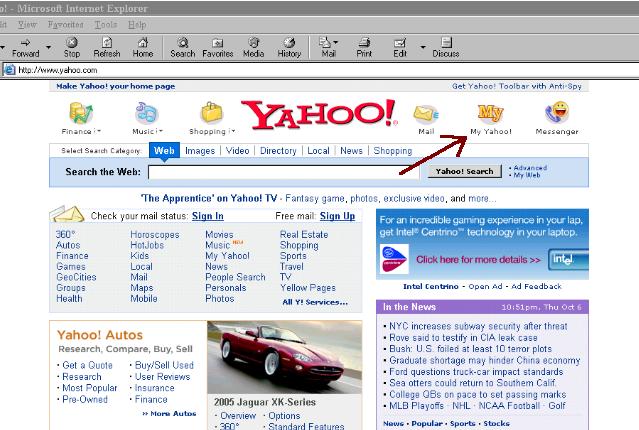Viewport: 639px width, 430px height.
Task: Click the Media toolbar icon
Action: 253,43
